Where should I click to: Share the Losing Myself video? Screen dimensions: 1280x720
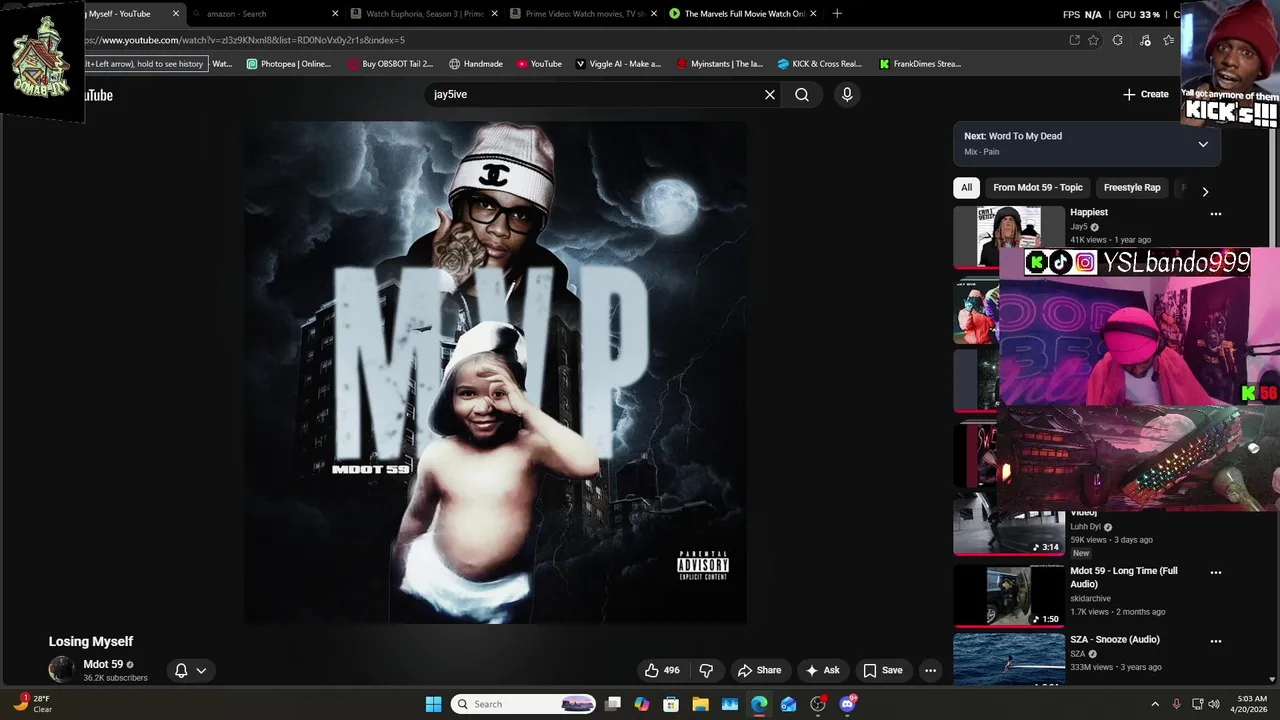[x=760, y=670]
